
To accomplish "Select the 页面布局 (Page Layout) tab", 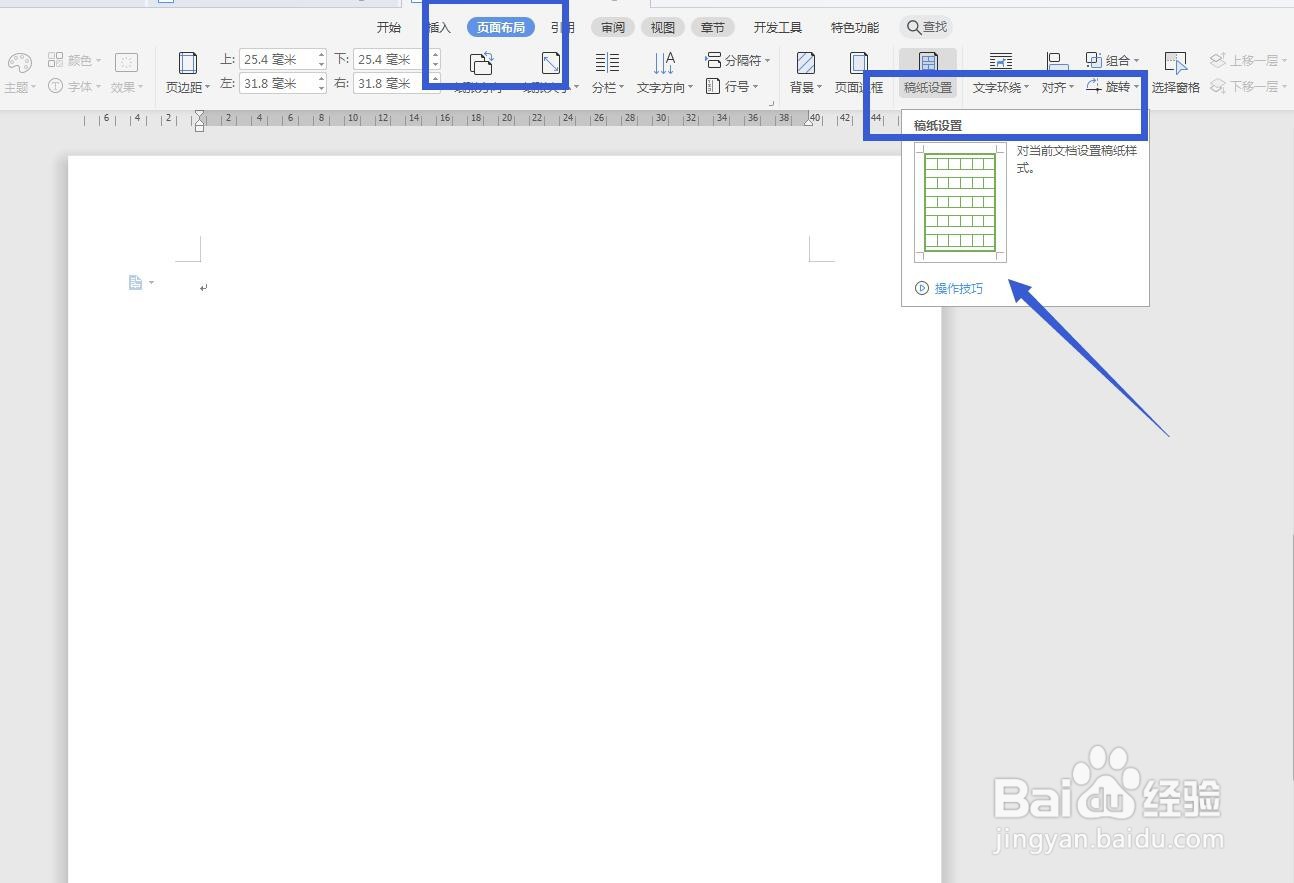I will click(x=501, y=27).
